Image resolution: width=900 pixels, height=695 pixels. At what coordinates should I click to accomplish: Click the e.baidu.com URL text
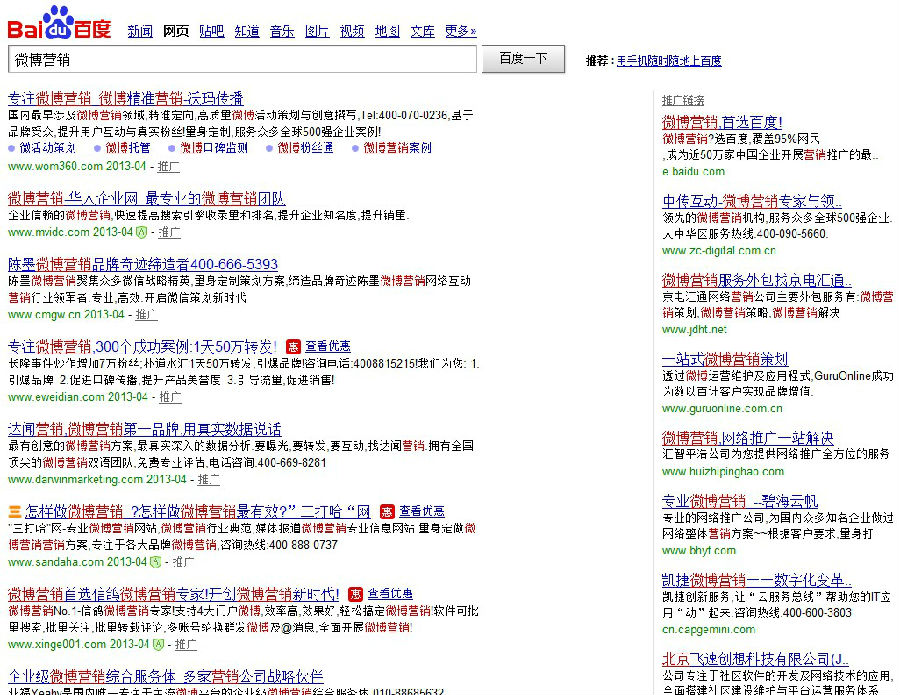[693, 171]
